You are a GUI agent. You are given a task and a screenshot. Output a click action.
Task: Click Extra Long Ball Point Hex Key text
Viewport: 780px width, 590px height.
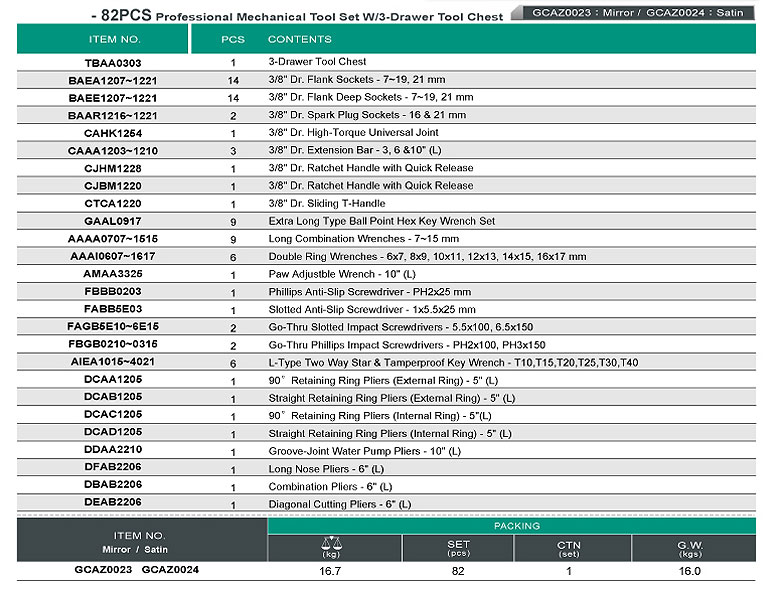pos(382,221)
